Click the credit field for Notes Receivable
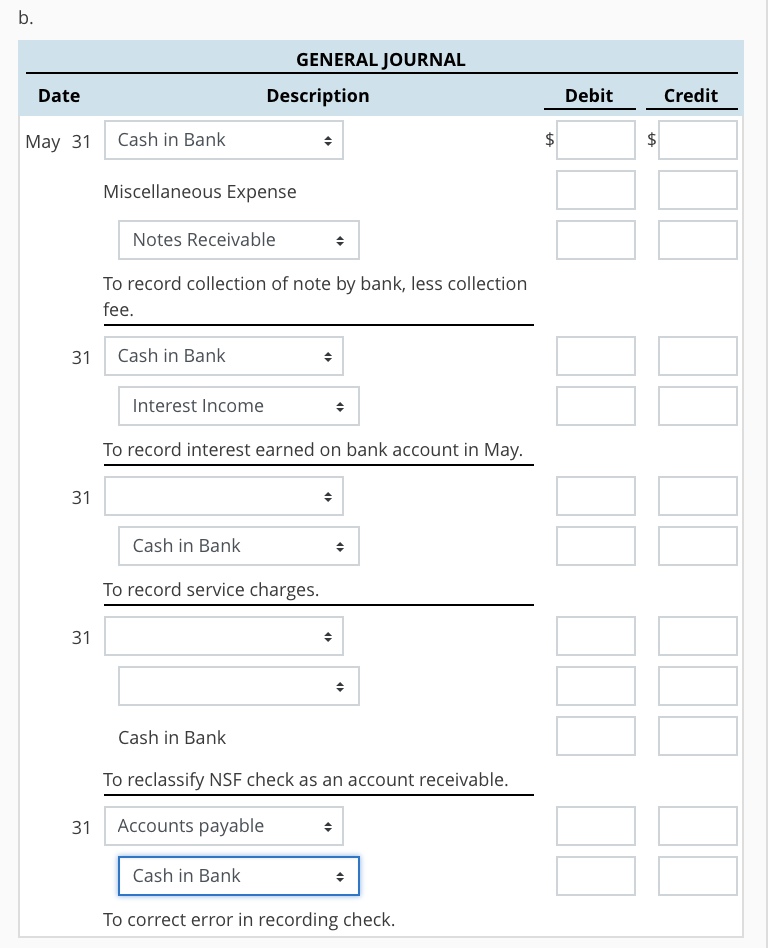Image resolution: width=768 pixels, height=948 pixels. click(x=697, y=240)
